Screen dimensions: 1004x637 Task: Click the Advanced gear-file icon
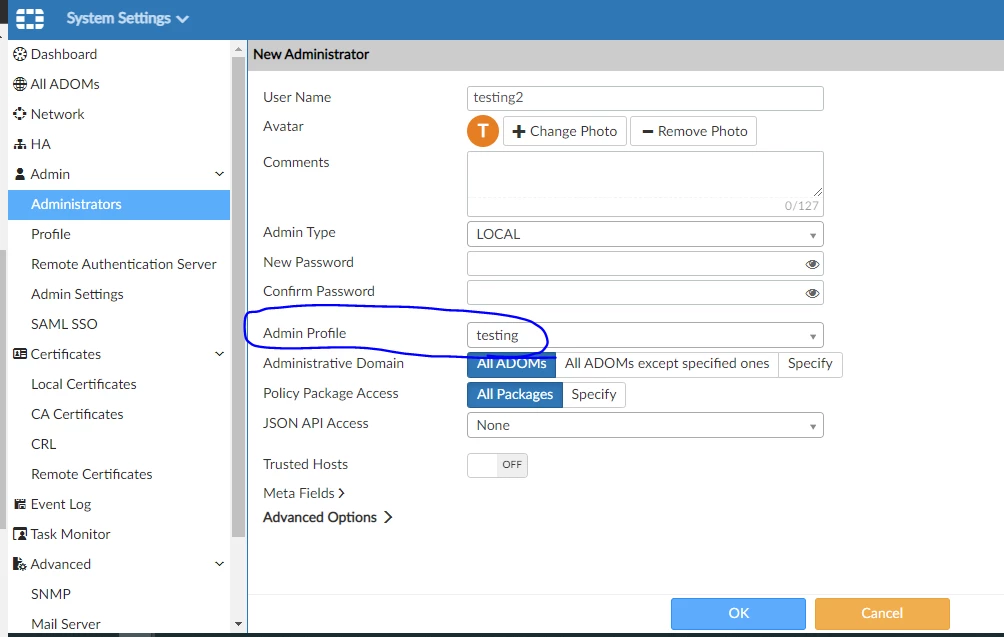pyautogui.click(x=20, y=564)
